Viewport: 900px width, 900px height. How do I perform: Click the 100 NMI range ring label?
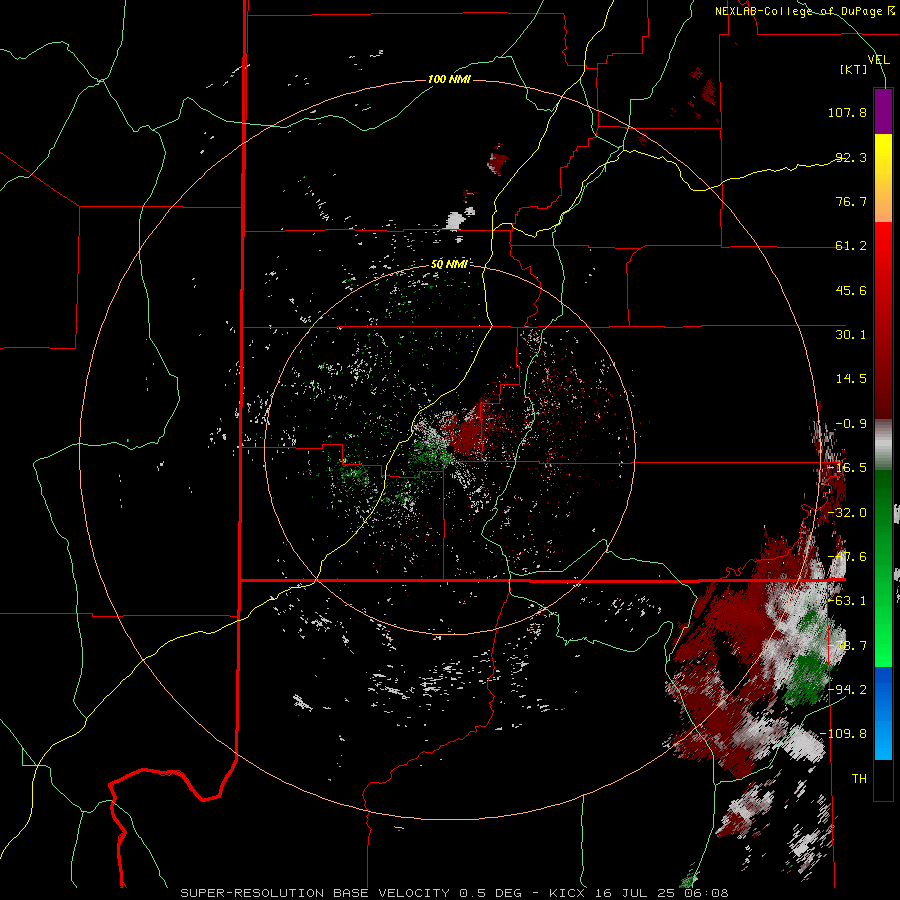click(449, 79)
